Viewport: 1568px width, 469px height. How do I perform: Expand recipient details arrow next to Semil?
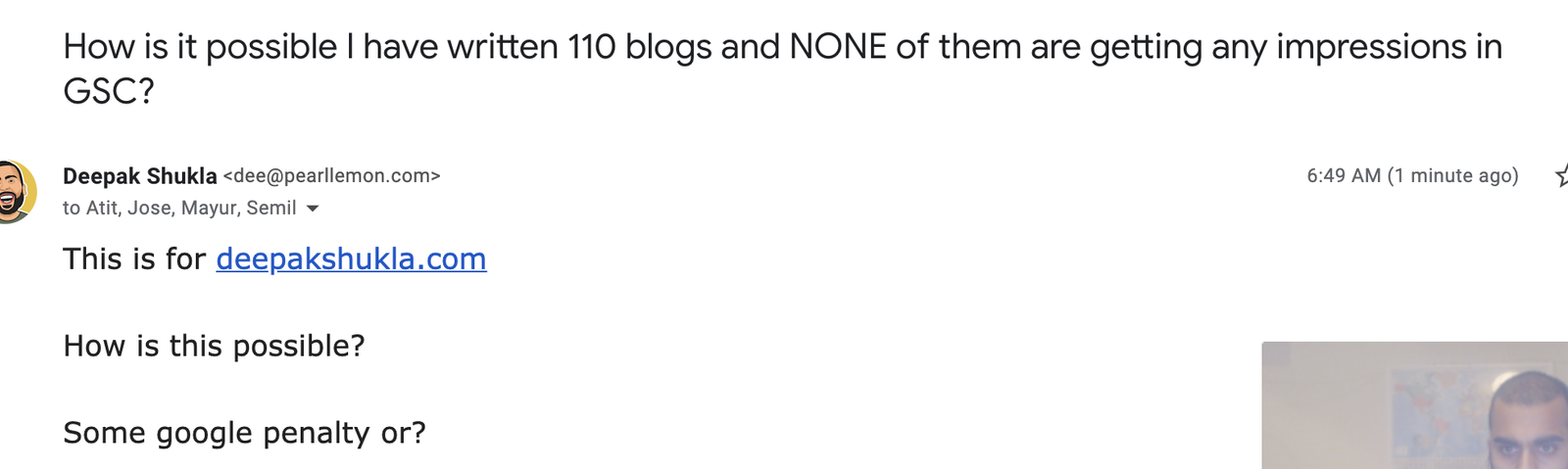[313, 209]
